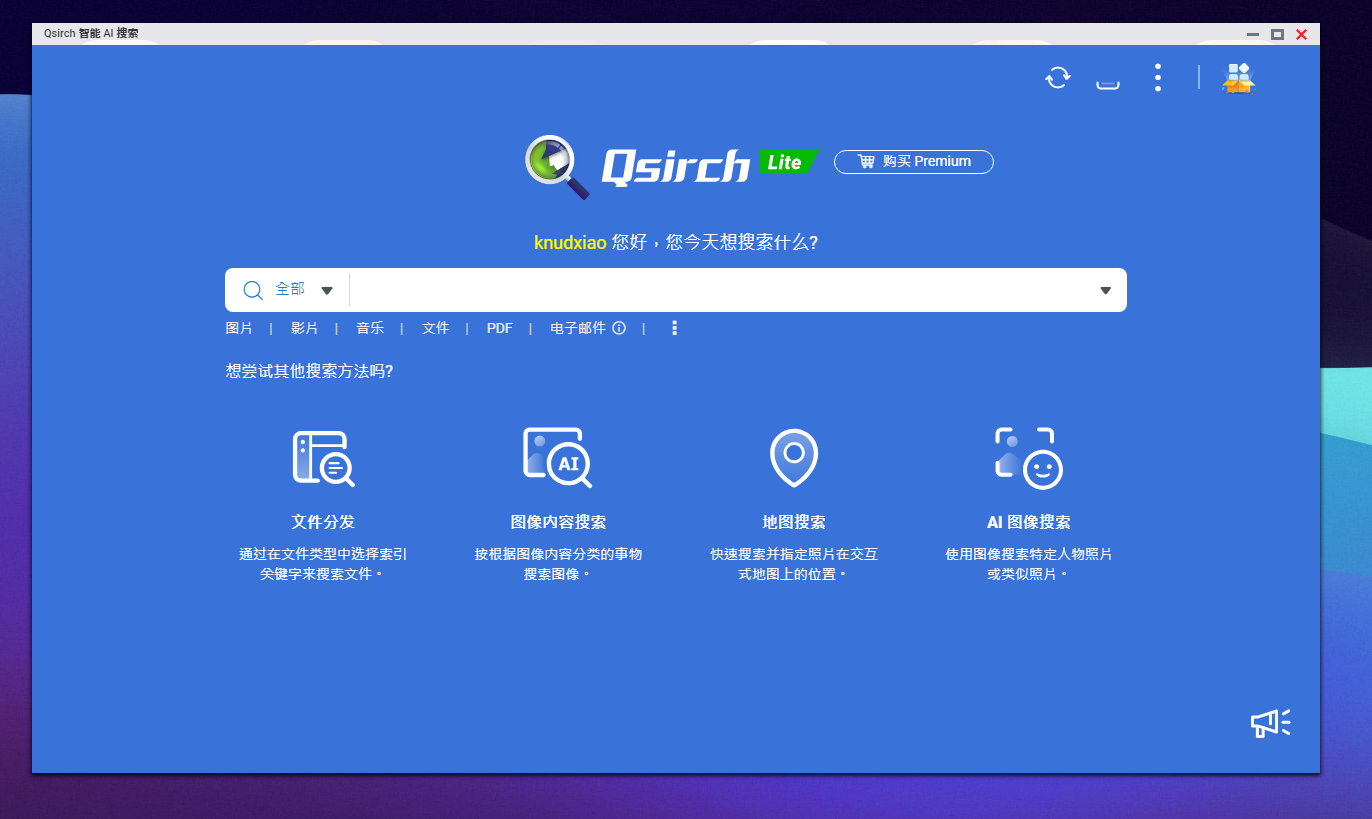Click the magnifier icon in the search bar
This screenshot has height=819, width=1372.
click(254, 290)
